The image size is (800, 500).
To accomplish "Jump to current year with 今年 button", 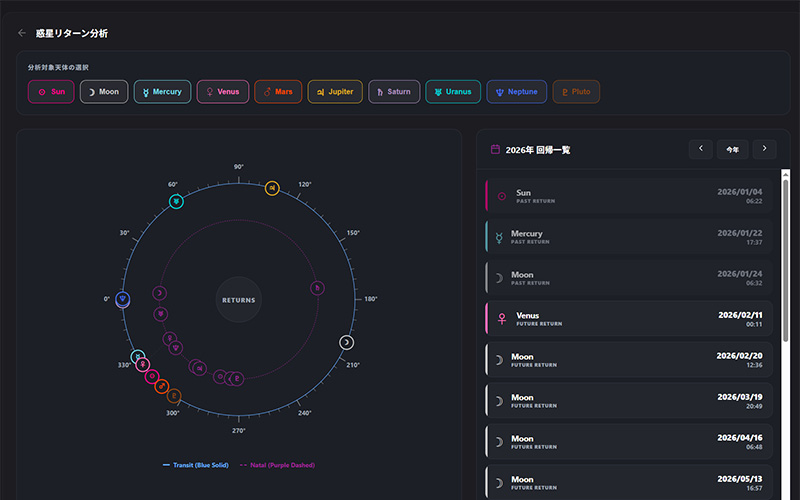I will point(733,149).
